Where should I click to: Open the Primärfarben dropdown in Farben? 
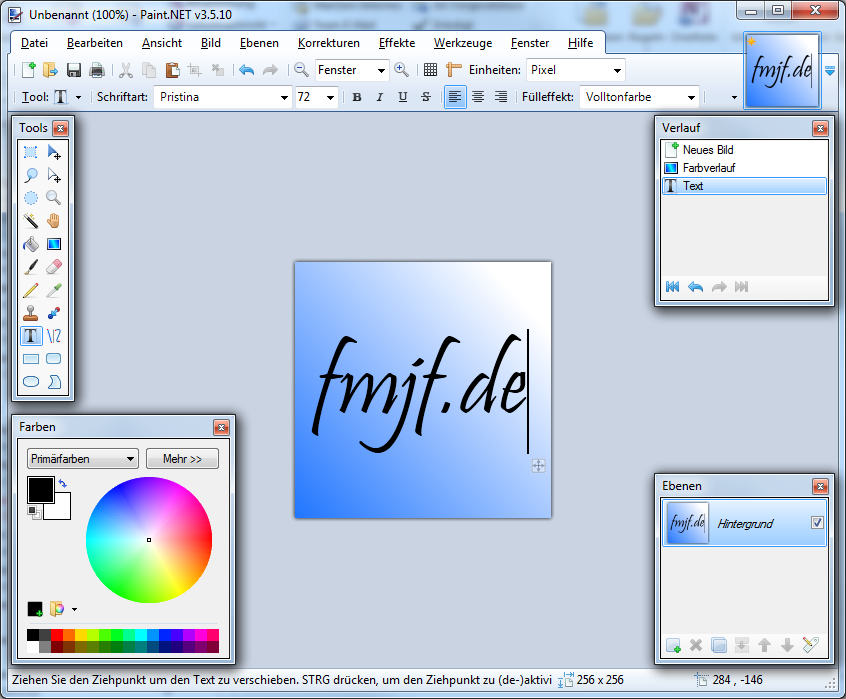point(83,459)
